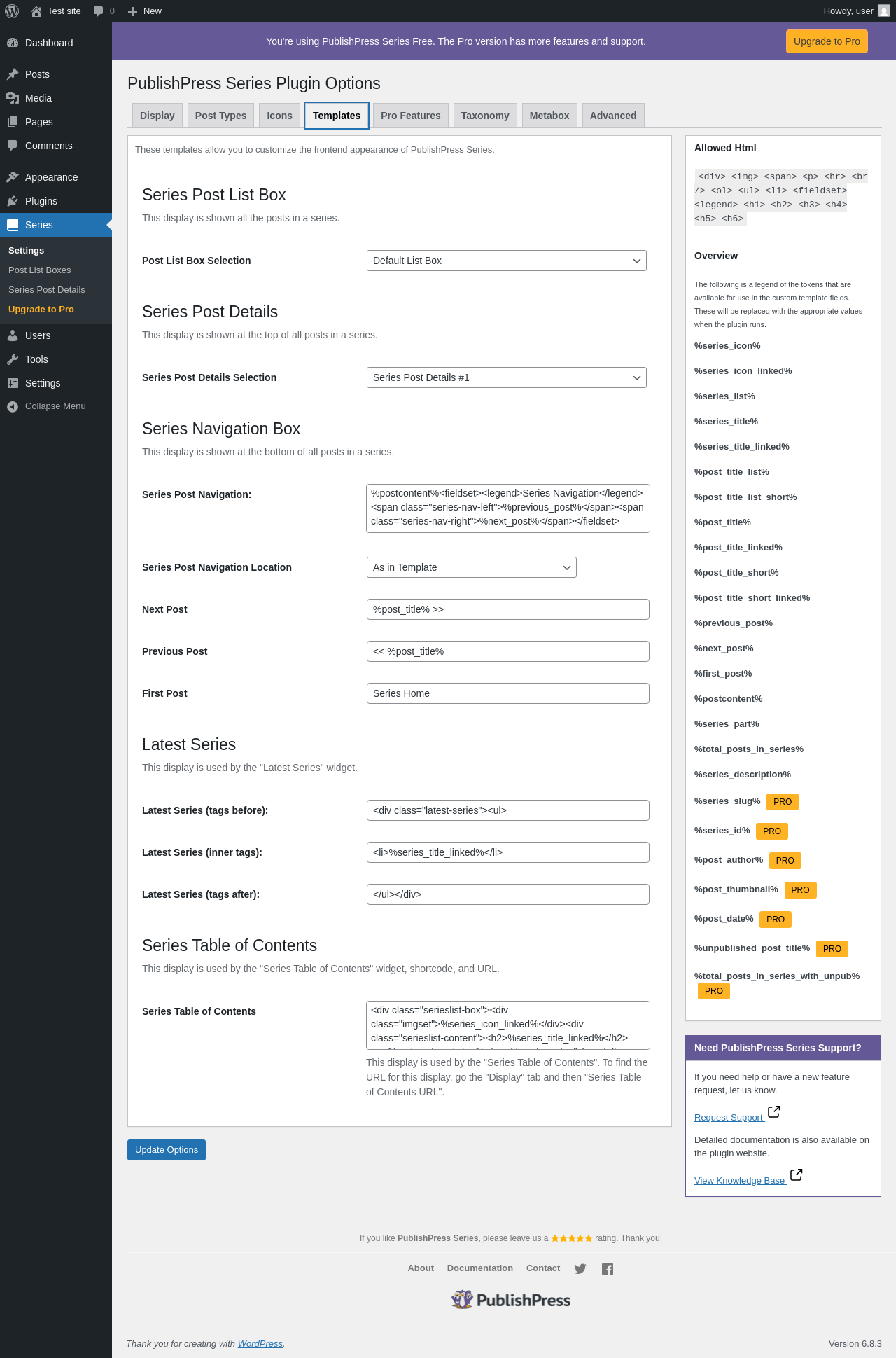The height and width of the screenshot is (1358, 896).
Task: Click the Series book icon
Action: click(x=13, y=225)
